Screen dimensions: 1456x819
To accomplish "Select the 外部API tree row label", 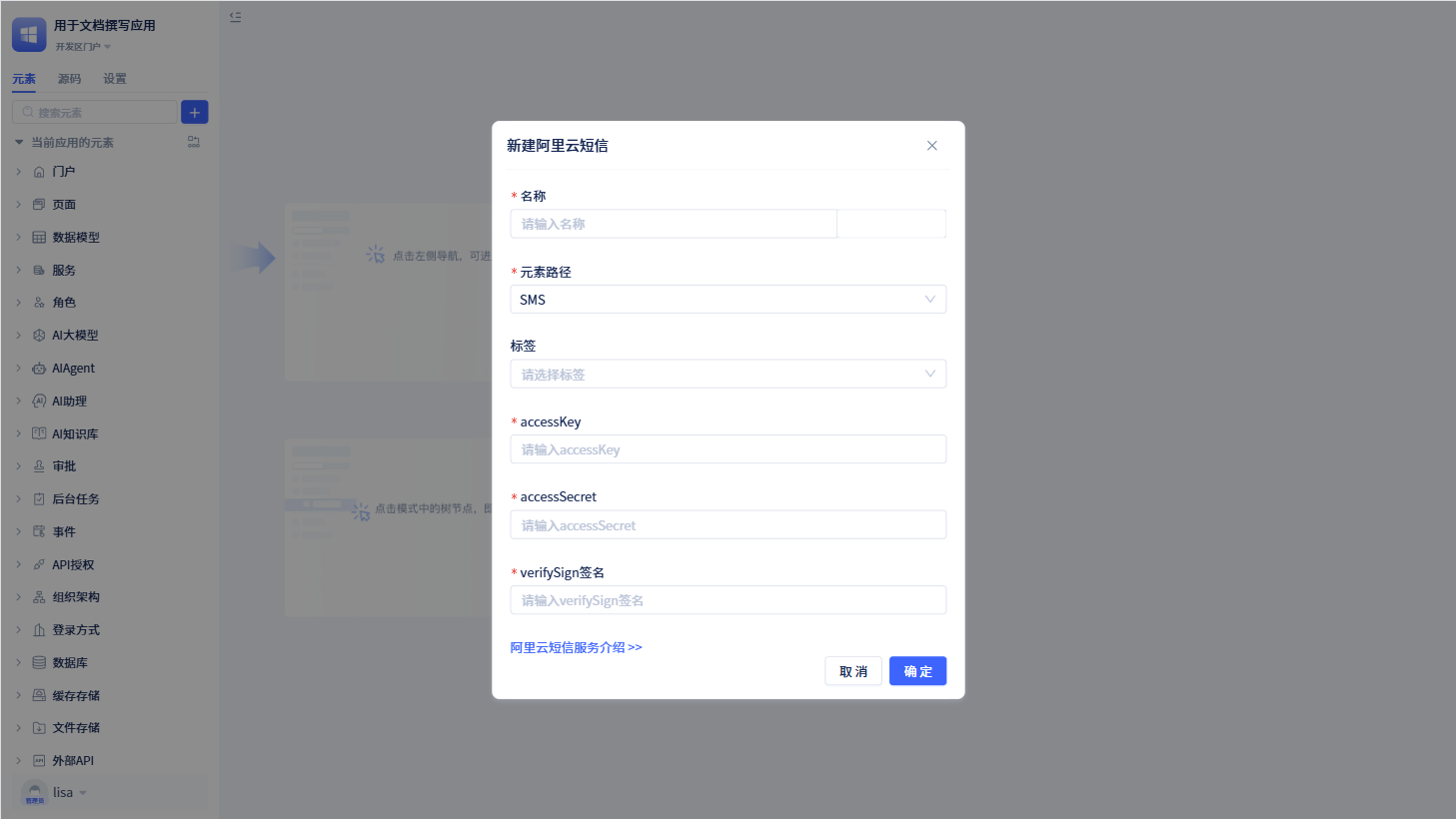I will pos(73,761).
